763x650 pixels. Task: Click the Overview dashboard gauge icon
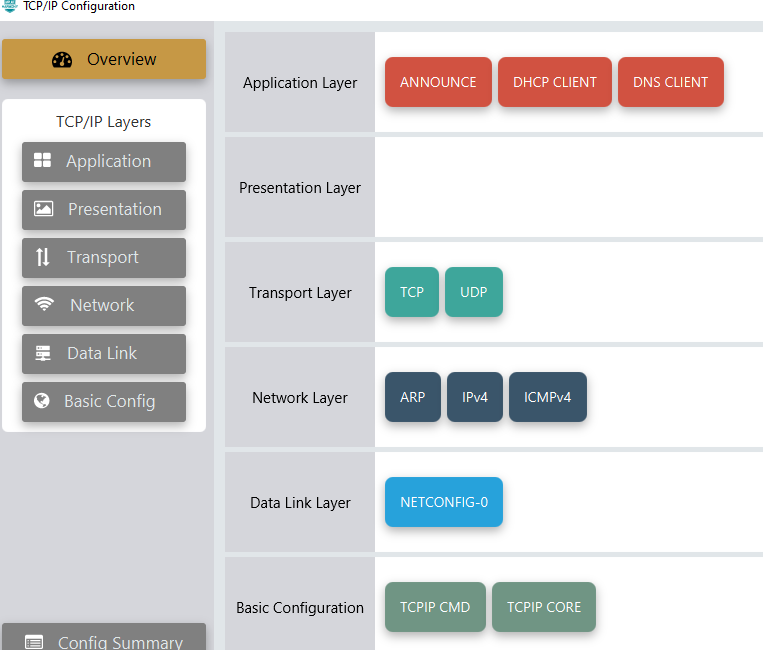tap(62, 60)
